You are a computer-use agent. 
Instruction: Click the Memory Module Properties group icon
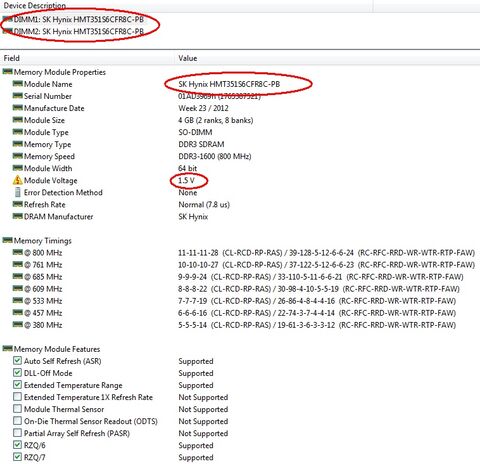pos(8,72)
